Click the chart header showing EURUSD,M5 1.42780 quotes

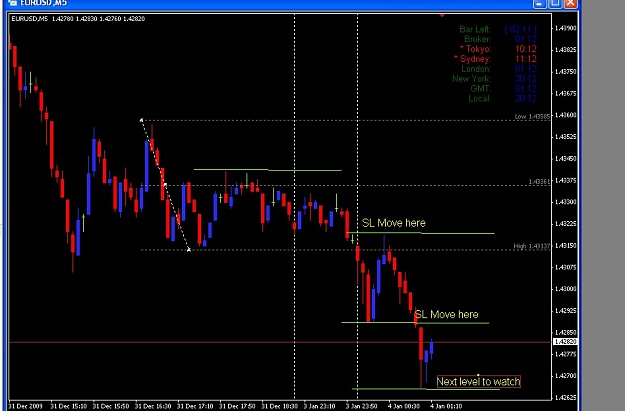[78, 18]
